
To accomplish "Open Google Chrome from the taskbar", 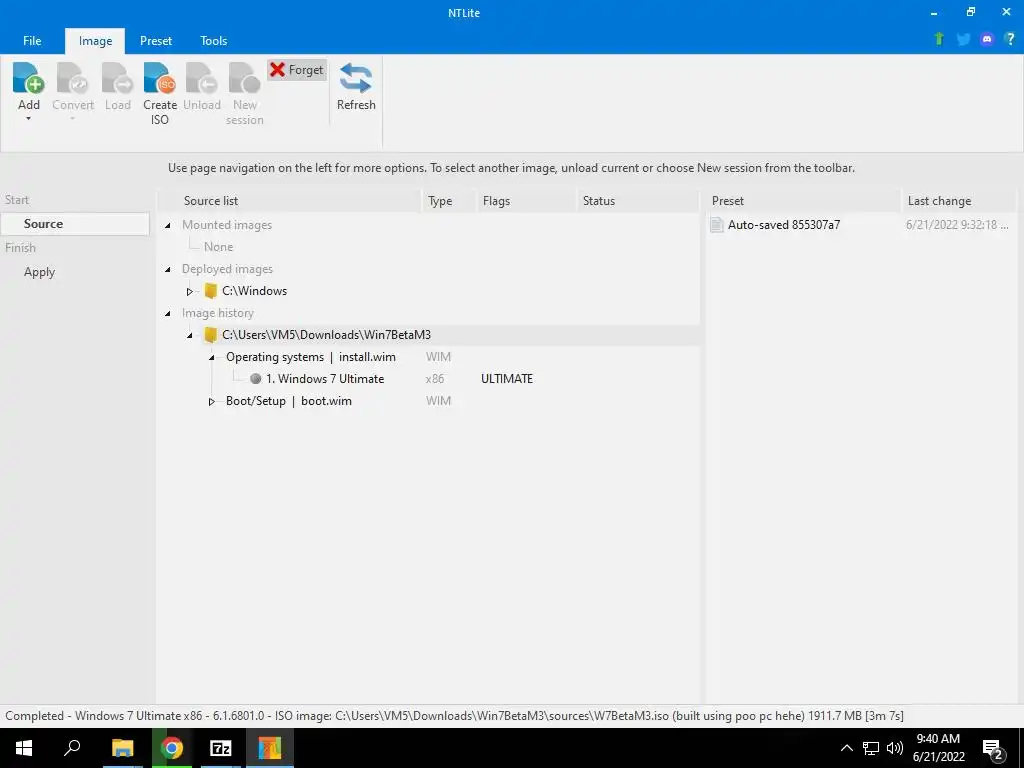I will click(x=172, y=748).
